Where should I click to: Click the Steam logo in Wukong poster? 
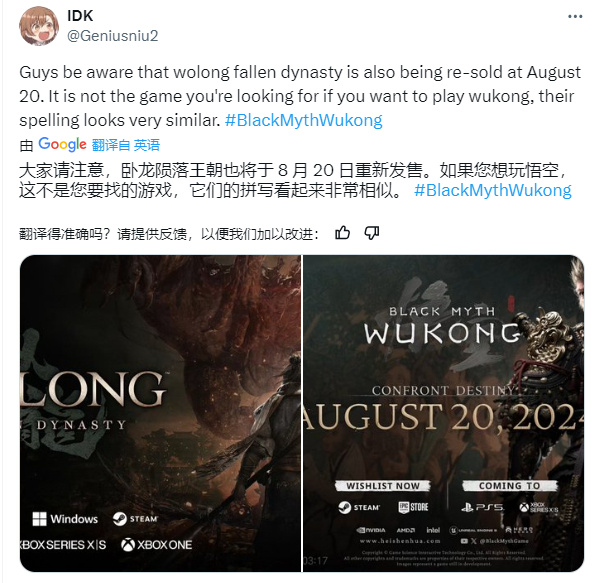[x=359, y=507]
